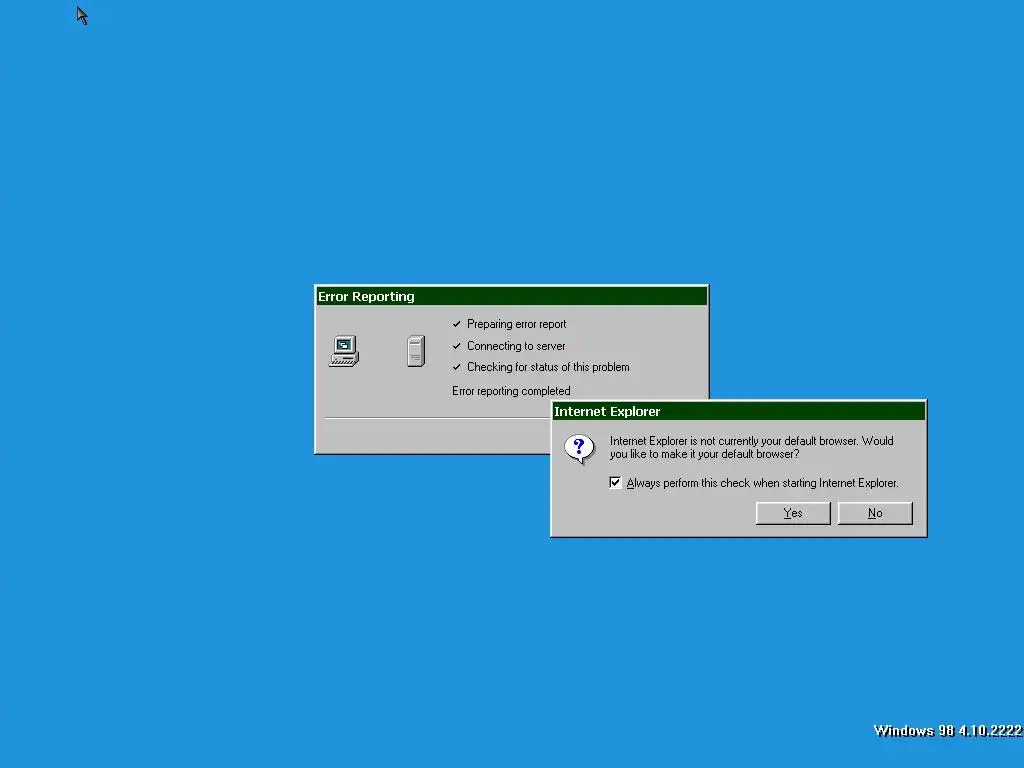
Task: Click the default browser question message text
Action: pos(752,447)
